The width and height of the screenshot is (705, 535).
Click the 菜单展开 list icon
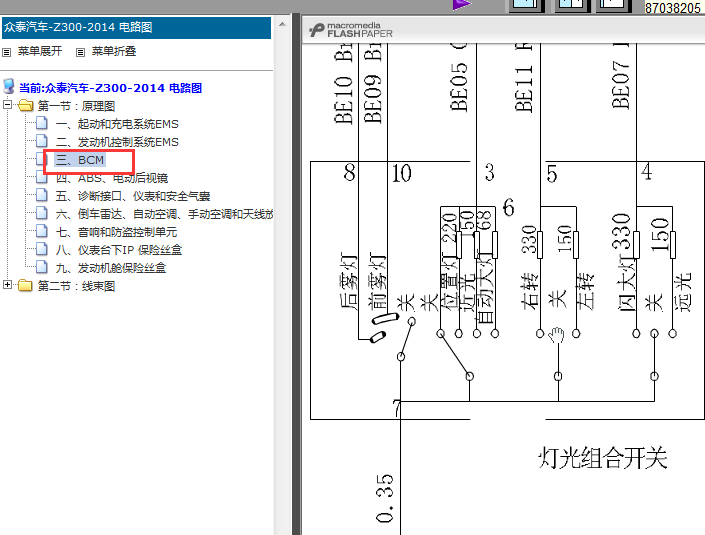coord(6,53)
